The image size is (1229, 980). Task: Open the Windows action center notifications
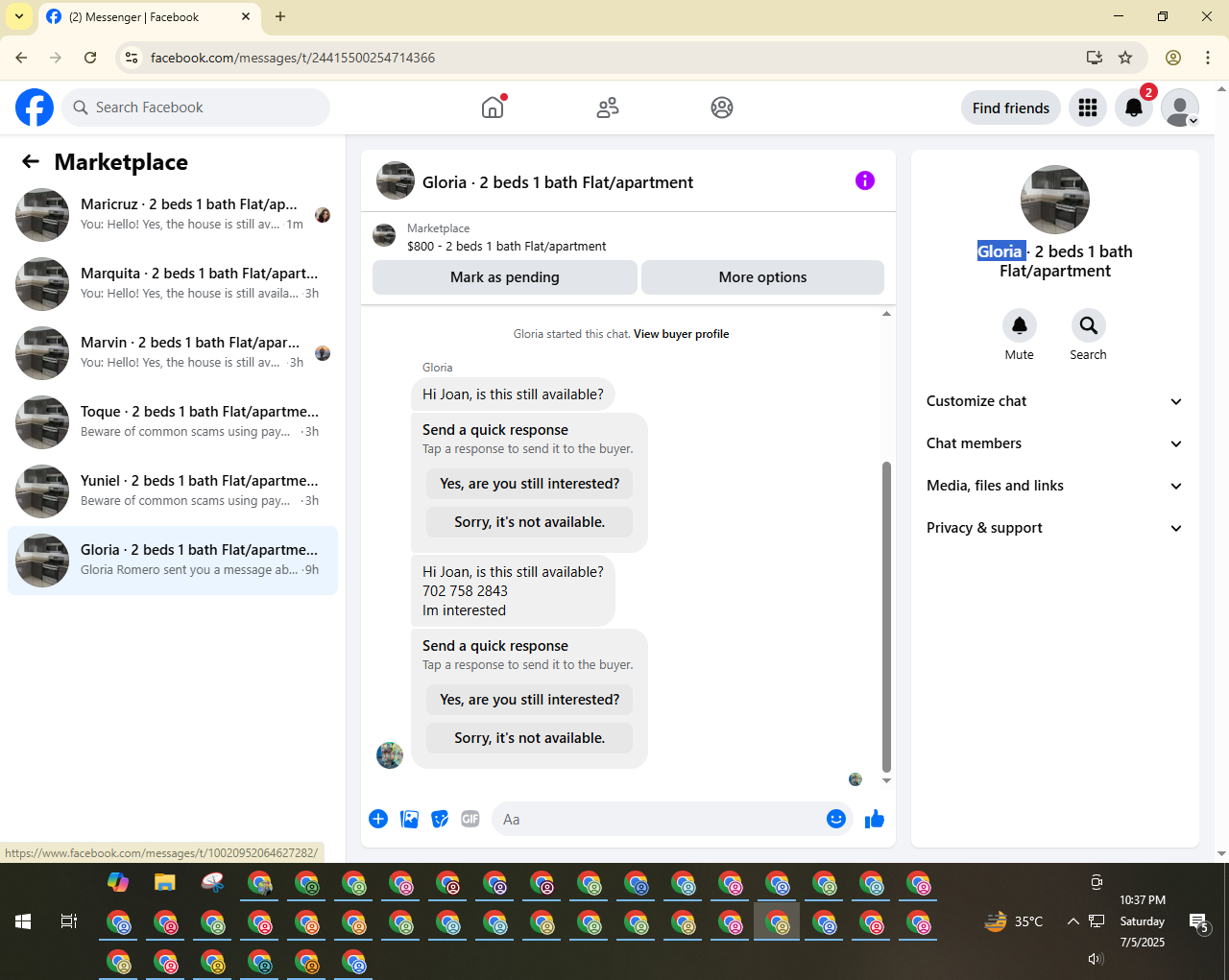[1199, 922]
